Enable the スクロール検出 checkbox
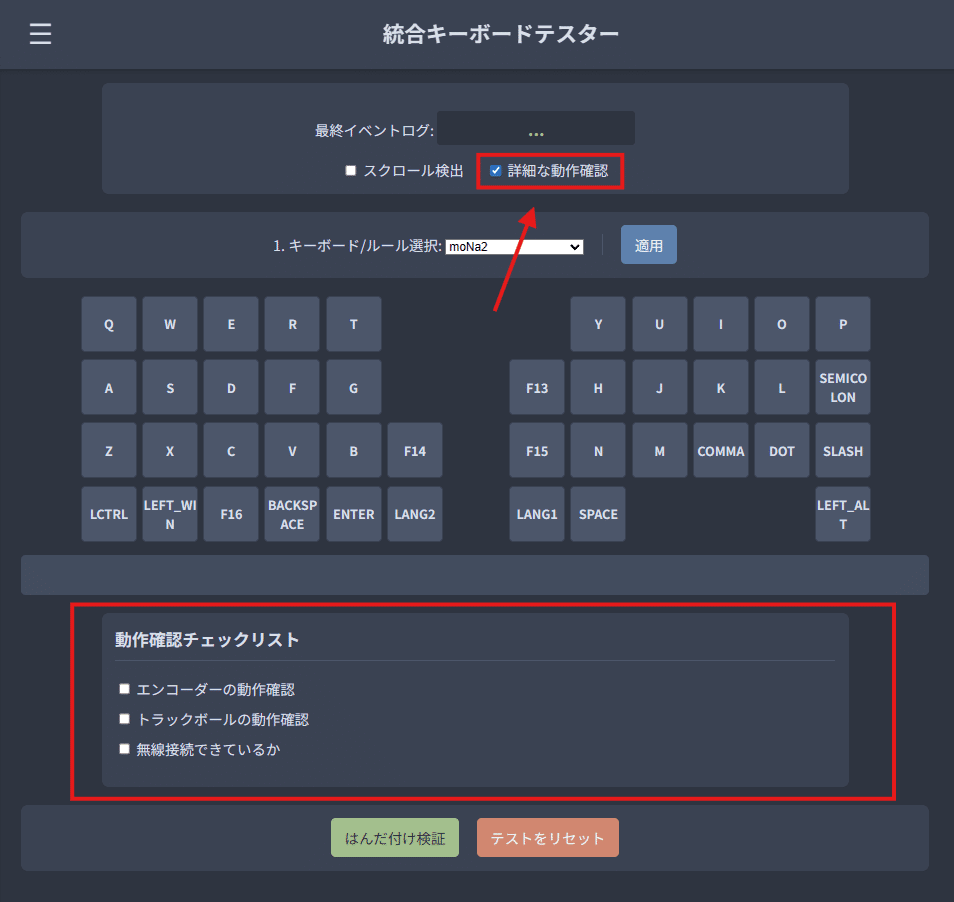 [x=350, y=170]
